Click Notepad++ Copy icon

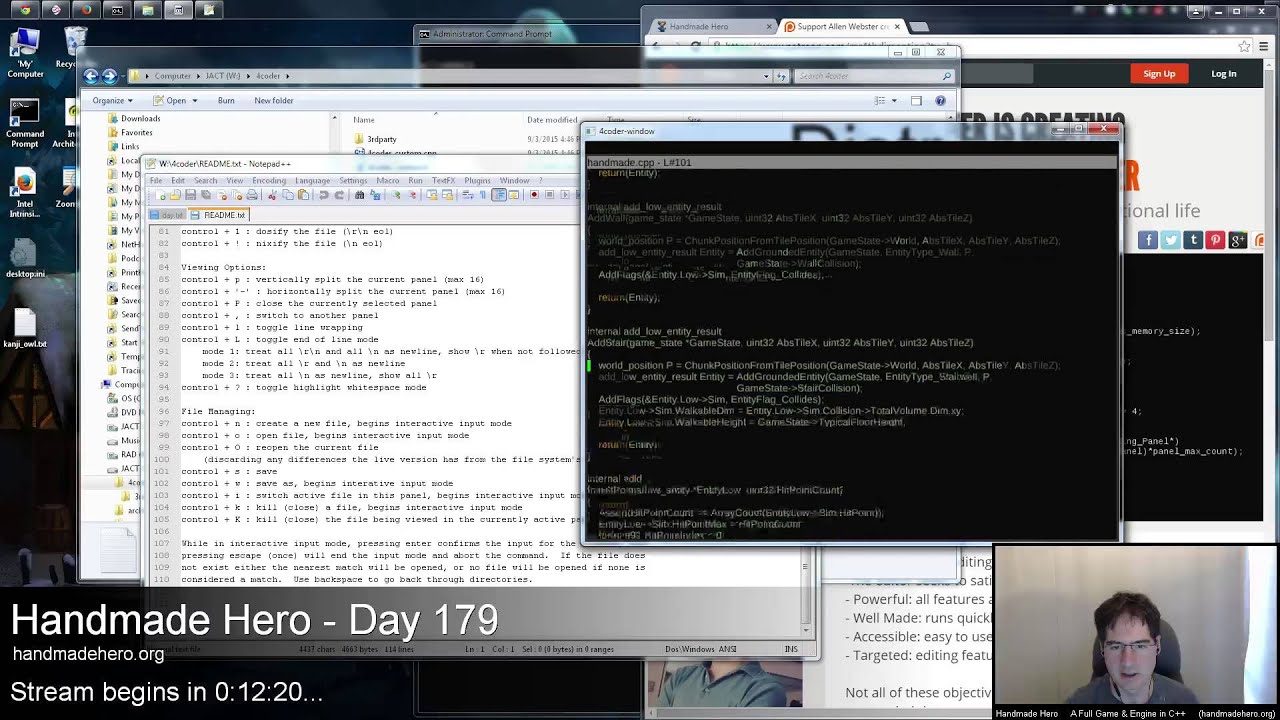(288, 195)
